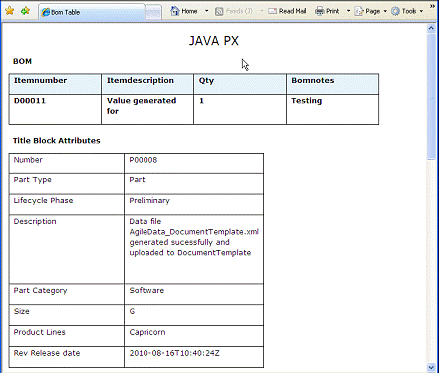439x373 pixels.
Task: Expand the Feeds dropdown arrow
Action: click(x=262, y=11)
